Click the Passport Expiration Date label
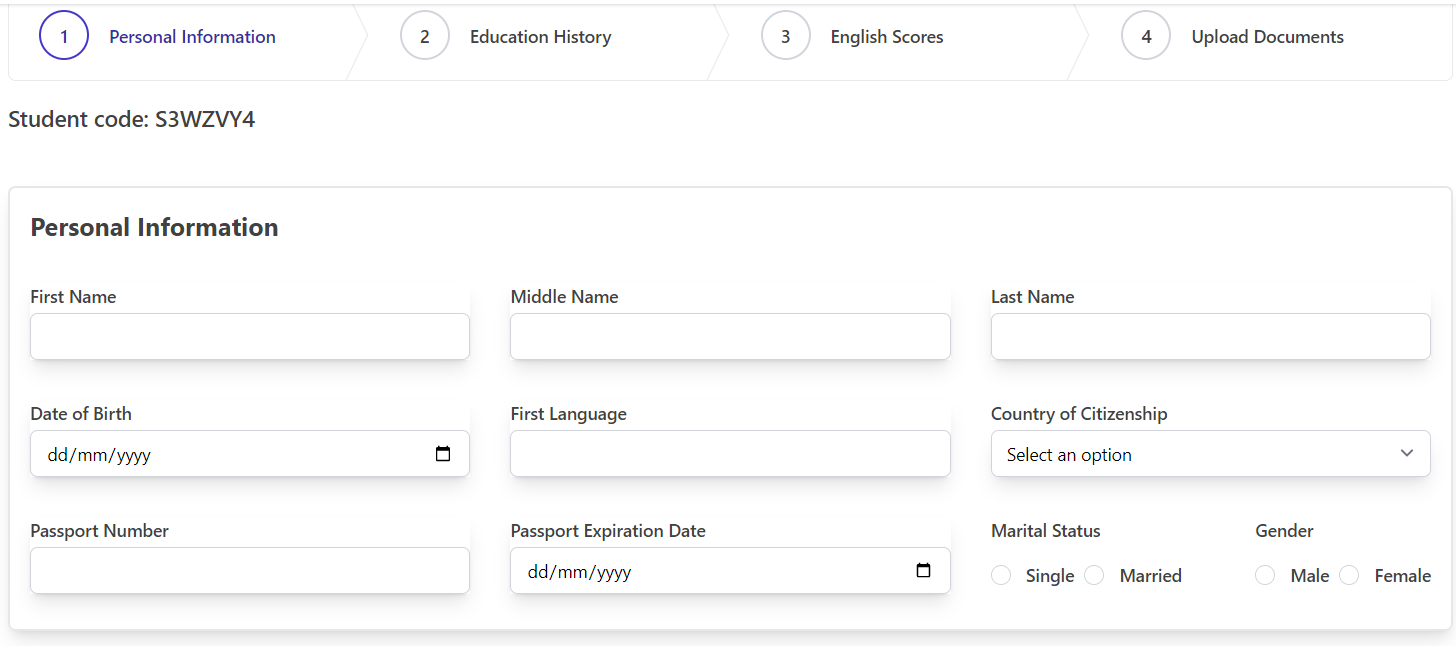 608,531
